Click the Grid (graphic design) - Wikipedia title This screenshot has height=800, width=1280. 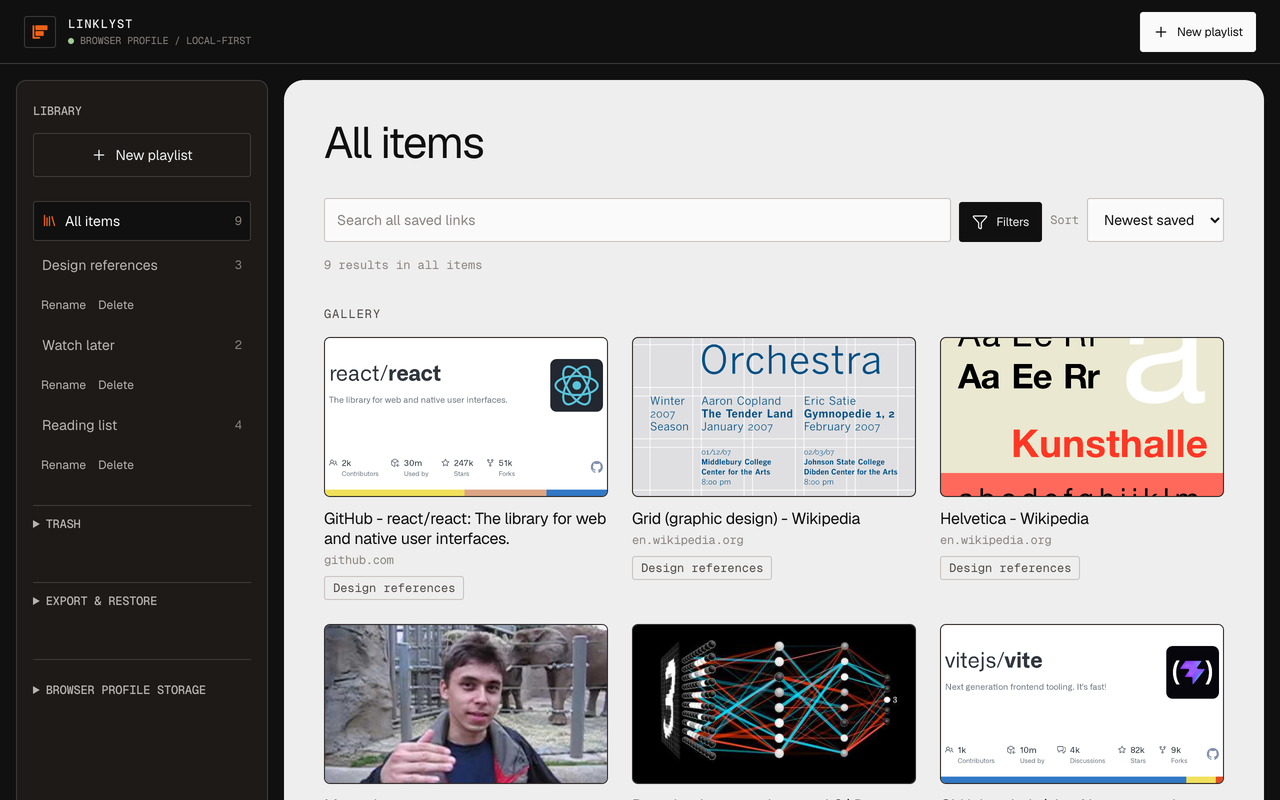[x=746, y=519]
